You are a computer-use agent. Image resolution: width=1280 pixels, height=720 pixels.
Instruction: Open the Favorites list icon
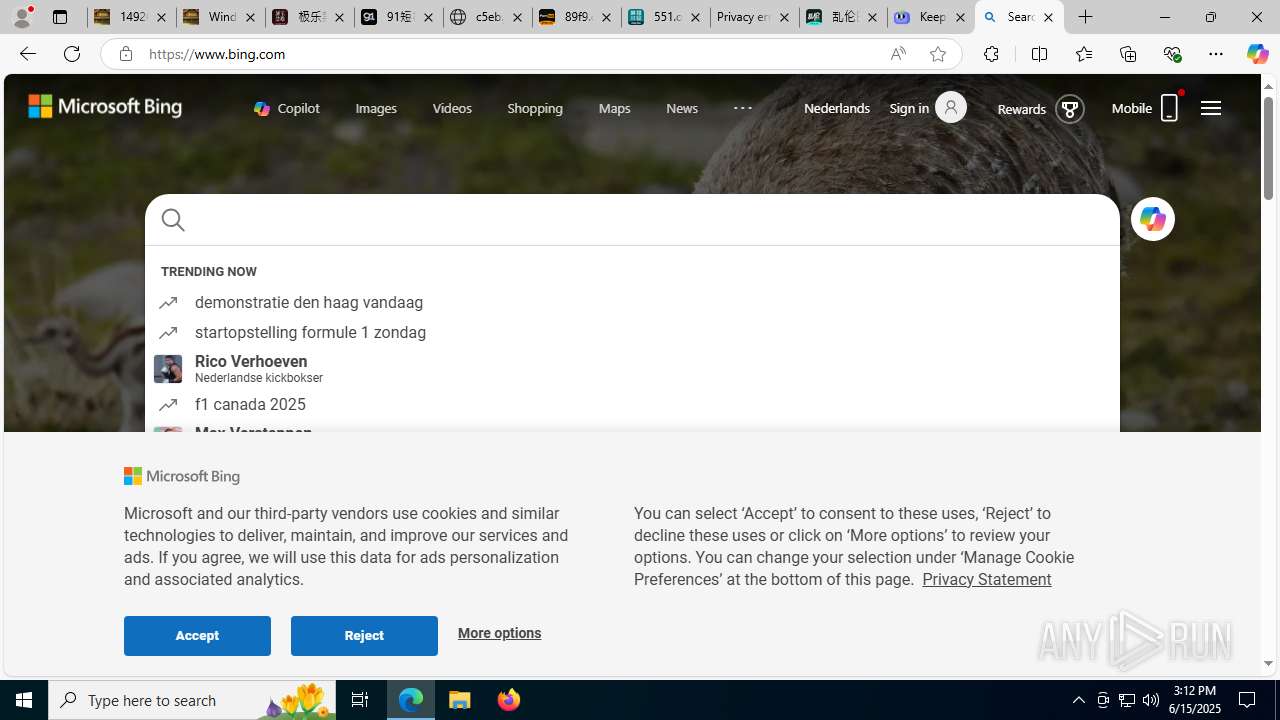pos(1083,54)
